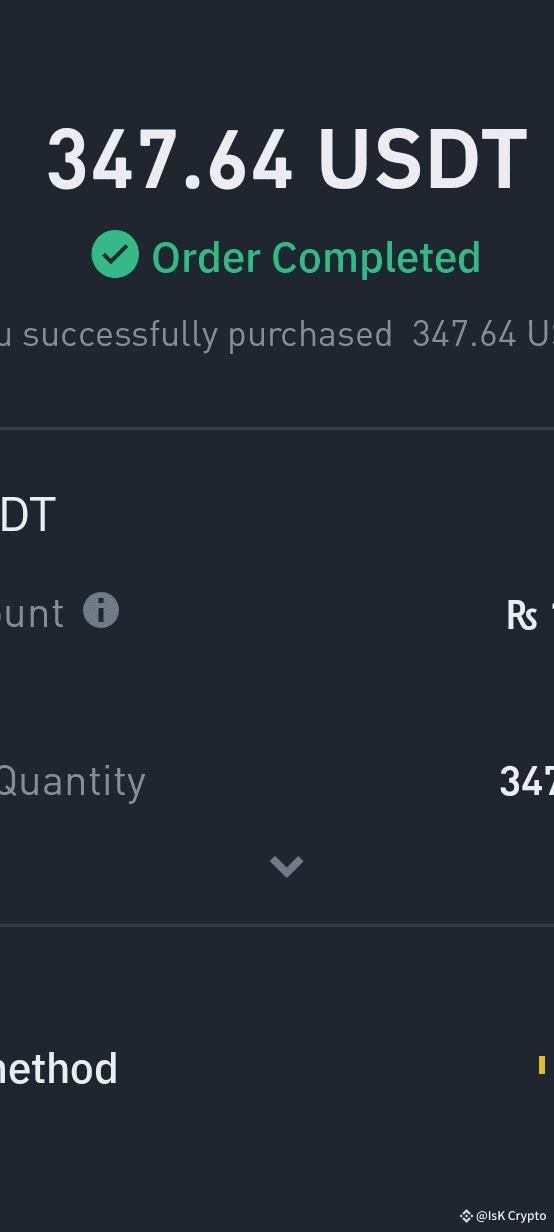Image resolution: width=554 pixels, height=1232 pixels.
Task: Click the green order completed checkmark icon
Action: [x=115, y=254]
